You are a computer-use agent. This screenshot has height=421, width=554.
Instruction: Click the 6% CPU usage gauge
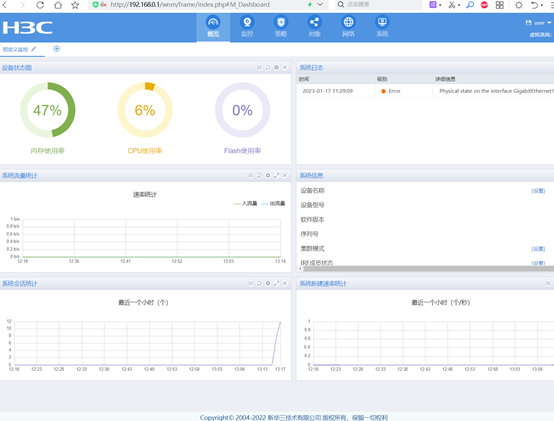pyautogui.click(x=145, y=110)
